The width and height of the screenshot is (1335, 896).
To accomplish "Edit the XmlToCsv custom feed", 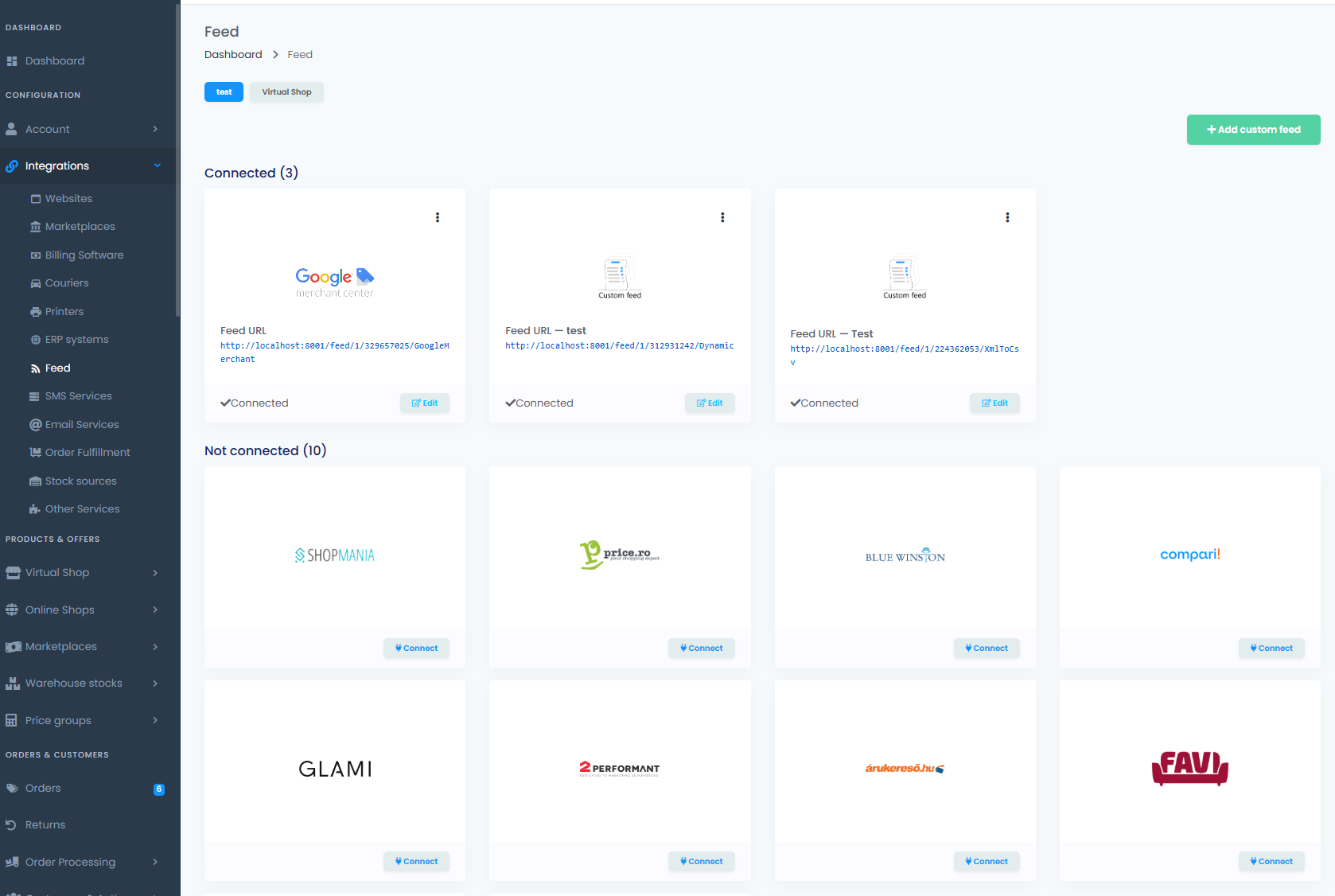I will coord(994,403).
